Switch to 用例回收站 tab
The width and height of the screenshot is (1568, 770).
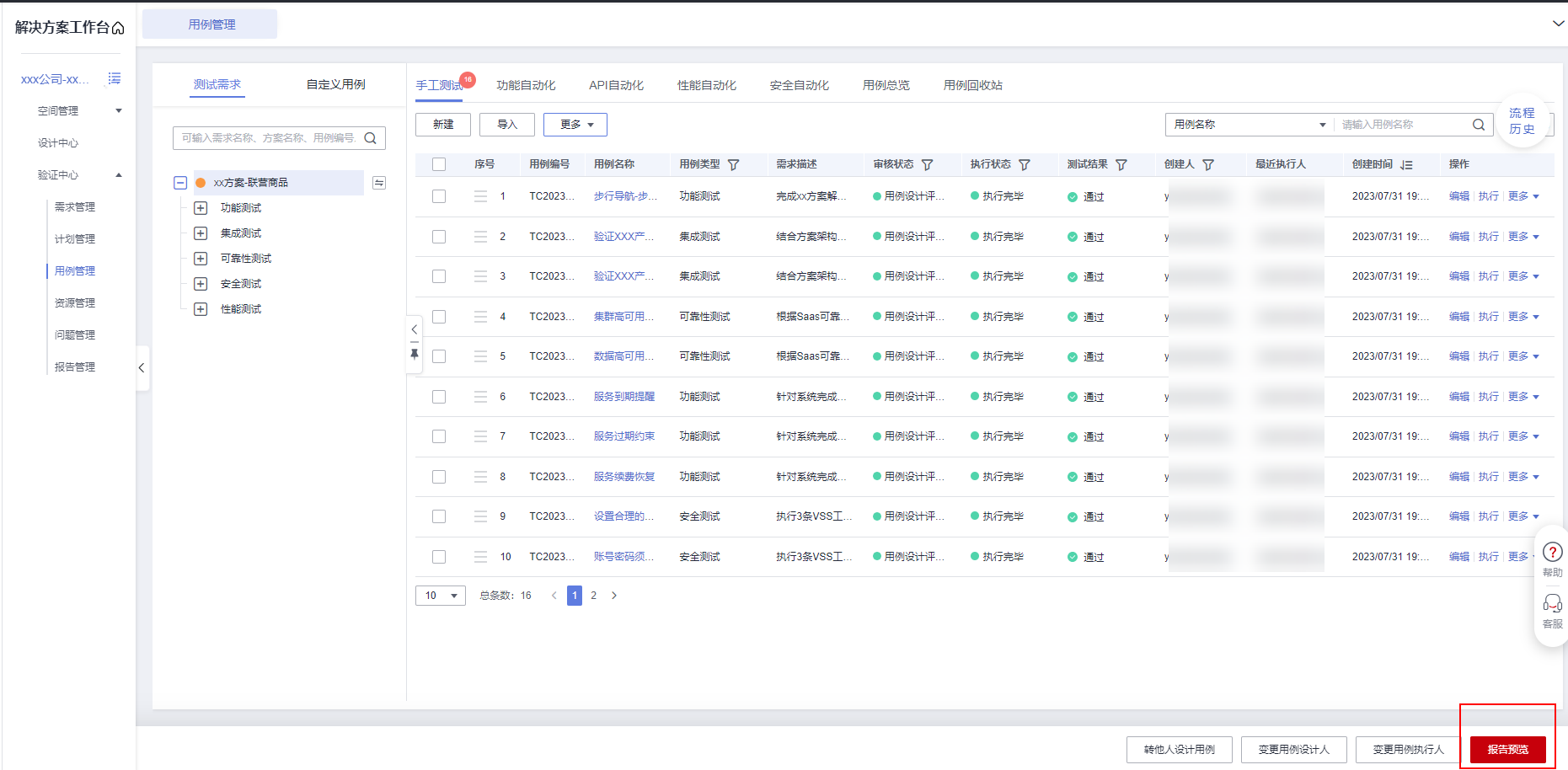(972, 85)
